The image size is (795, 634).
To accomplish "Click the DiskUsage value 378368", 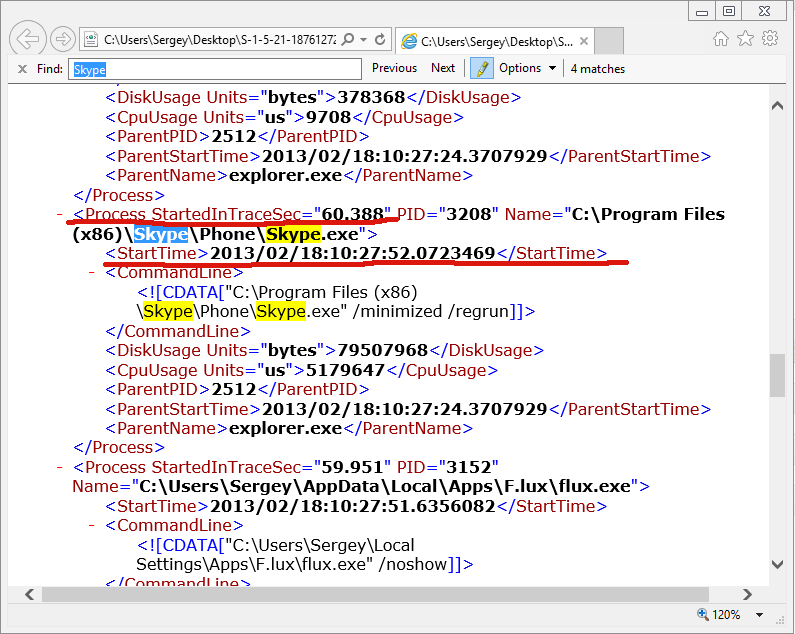I will [371, 97].
